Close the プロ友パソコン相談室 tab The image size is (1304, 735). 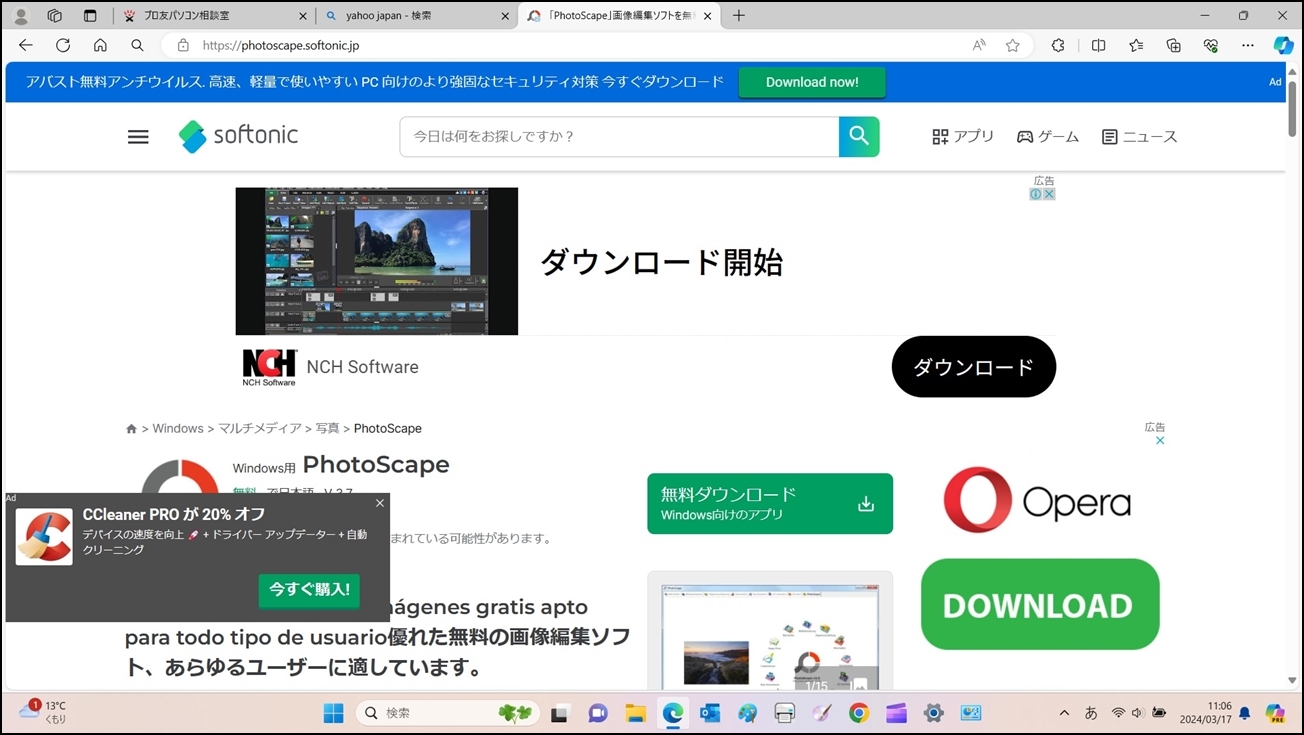coord(303,16)
